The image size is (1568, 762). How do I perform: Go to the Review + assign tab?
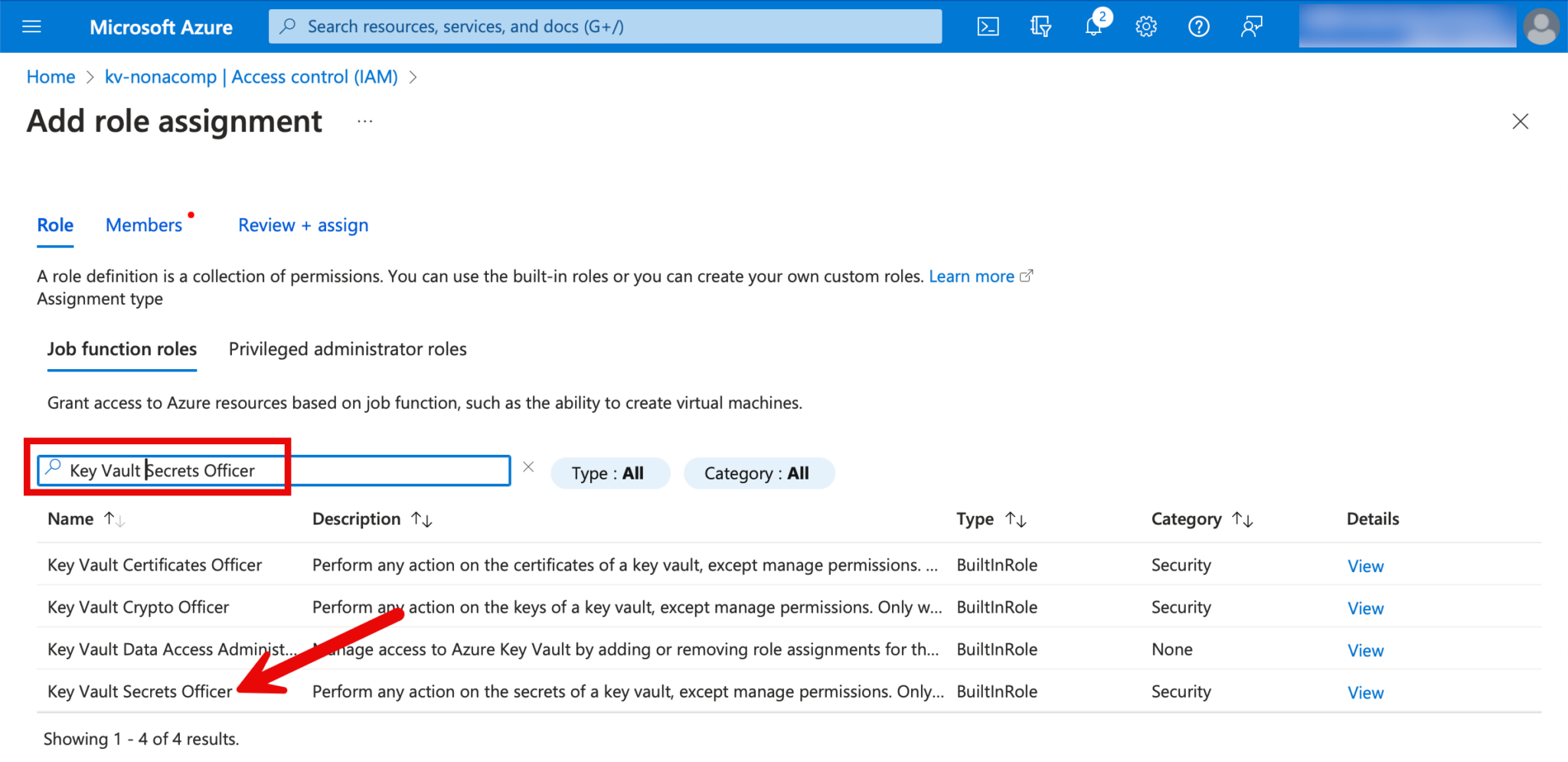(303, 225)
